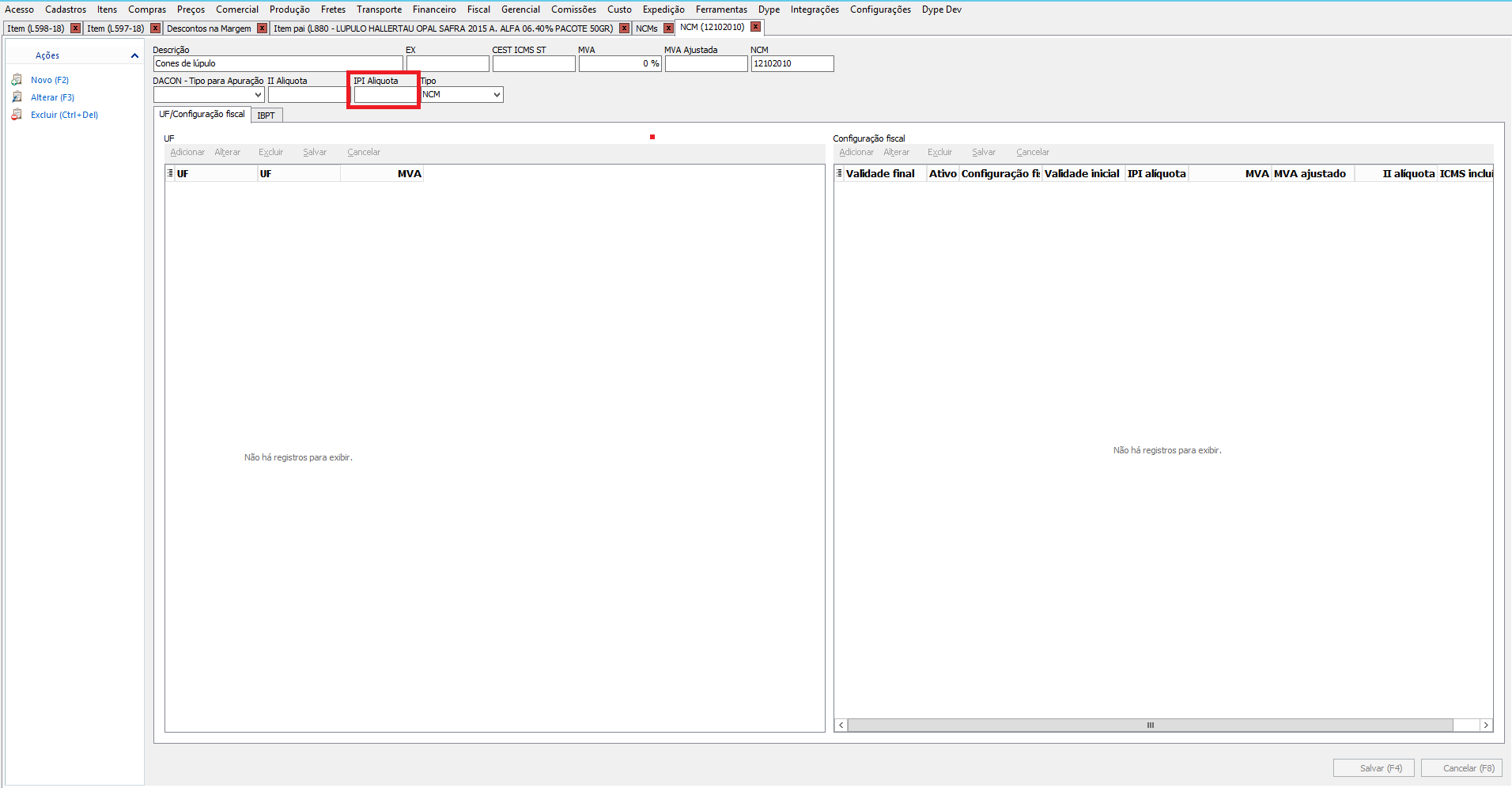Close the Item (L597-18) tab
The image size is (1512, 788).
pyautogui.click(x=155, y=28)
